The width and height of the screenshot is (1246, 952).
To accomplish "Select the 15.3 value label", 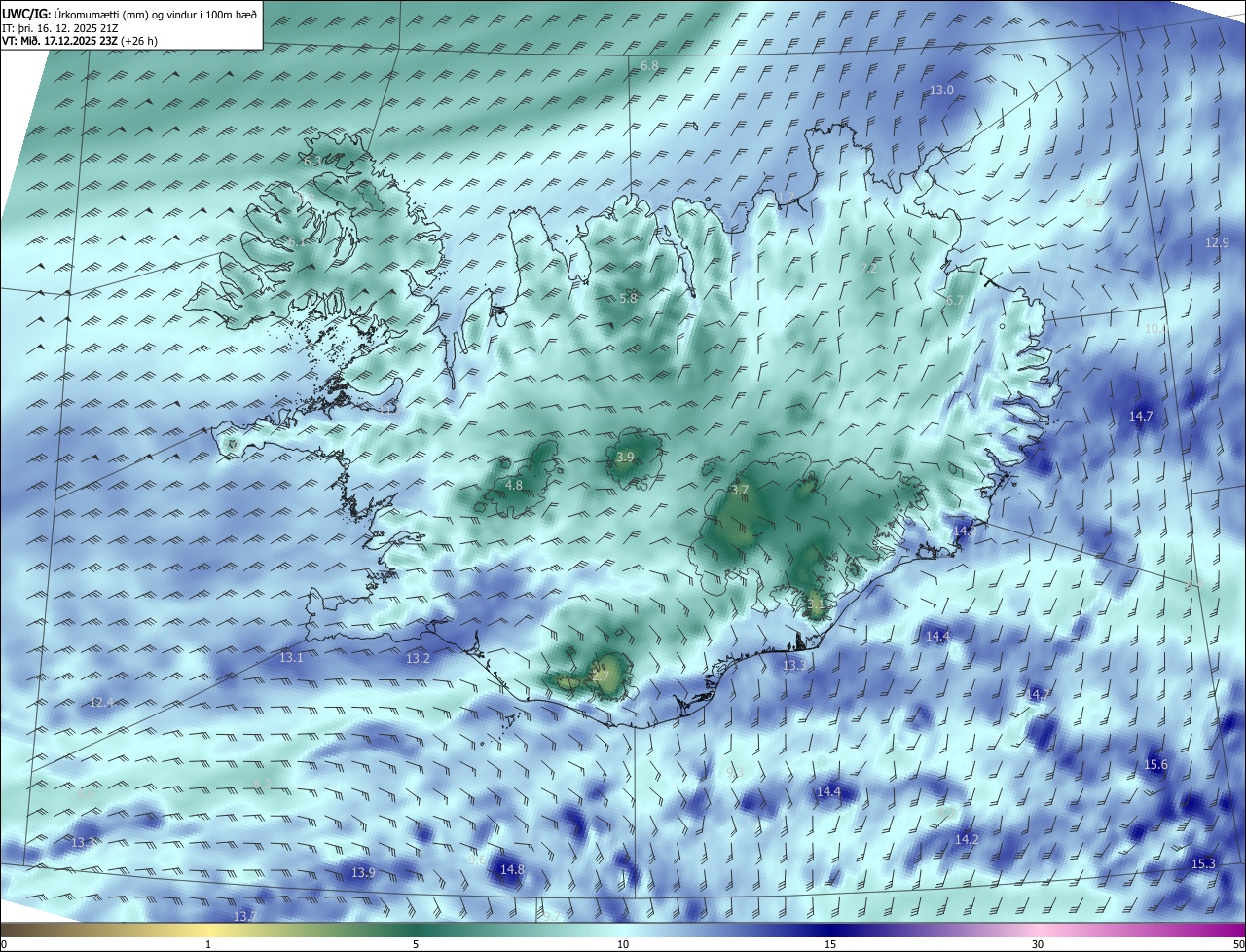I will pos(1203,863).
